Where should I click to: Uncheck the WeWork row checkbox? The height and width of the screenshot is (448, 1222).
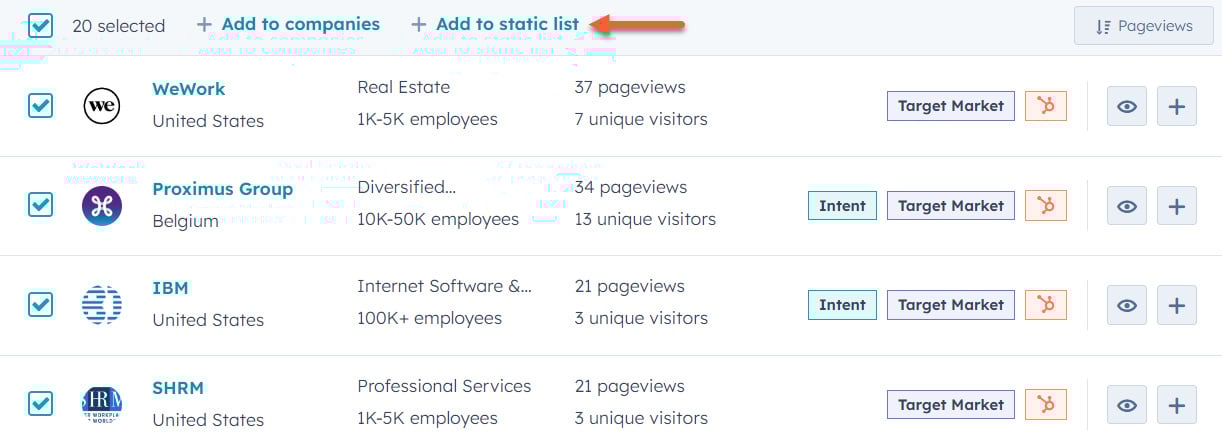(x=40, y=105)
